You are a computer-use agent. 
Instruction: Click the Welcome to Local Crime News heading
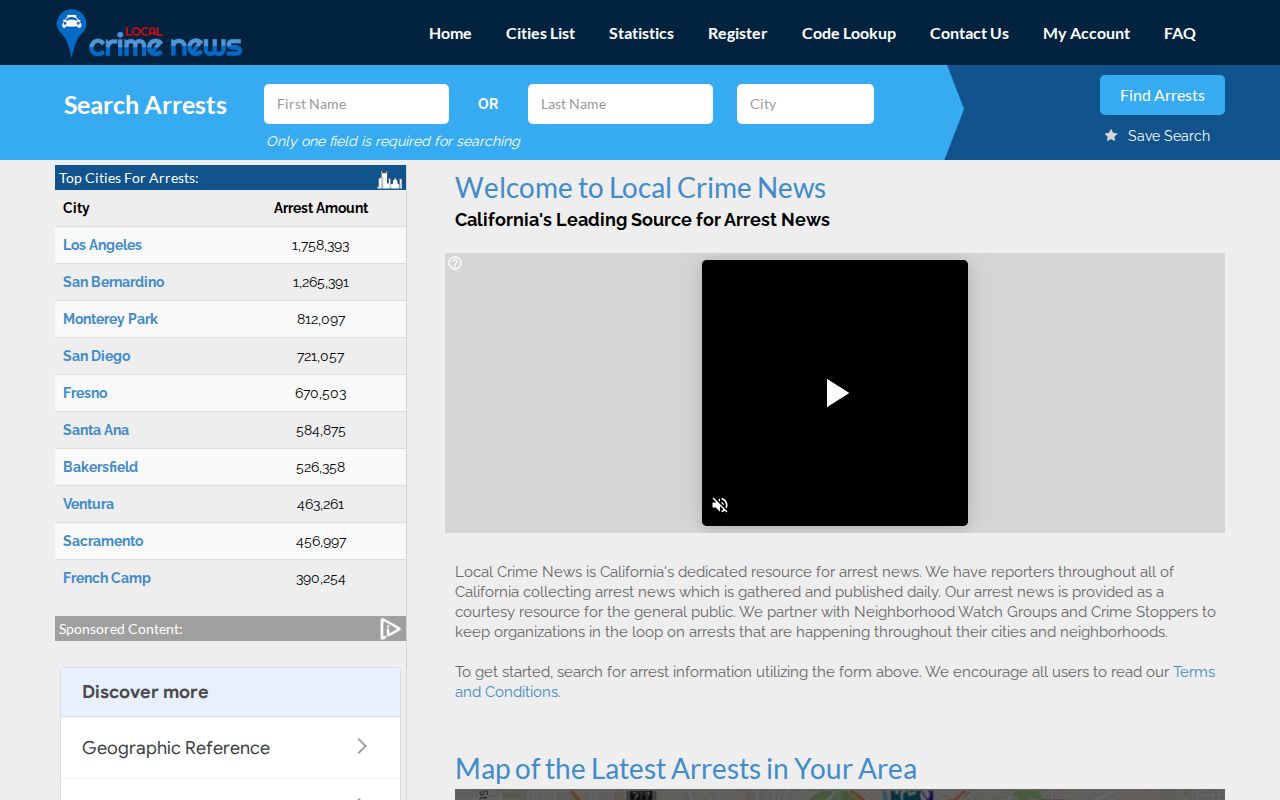coord(640,188)
